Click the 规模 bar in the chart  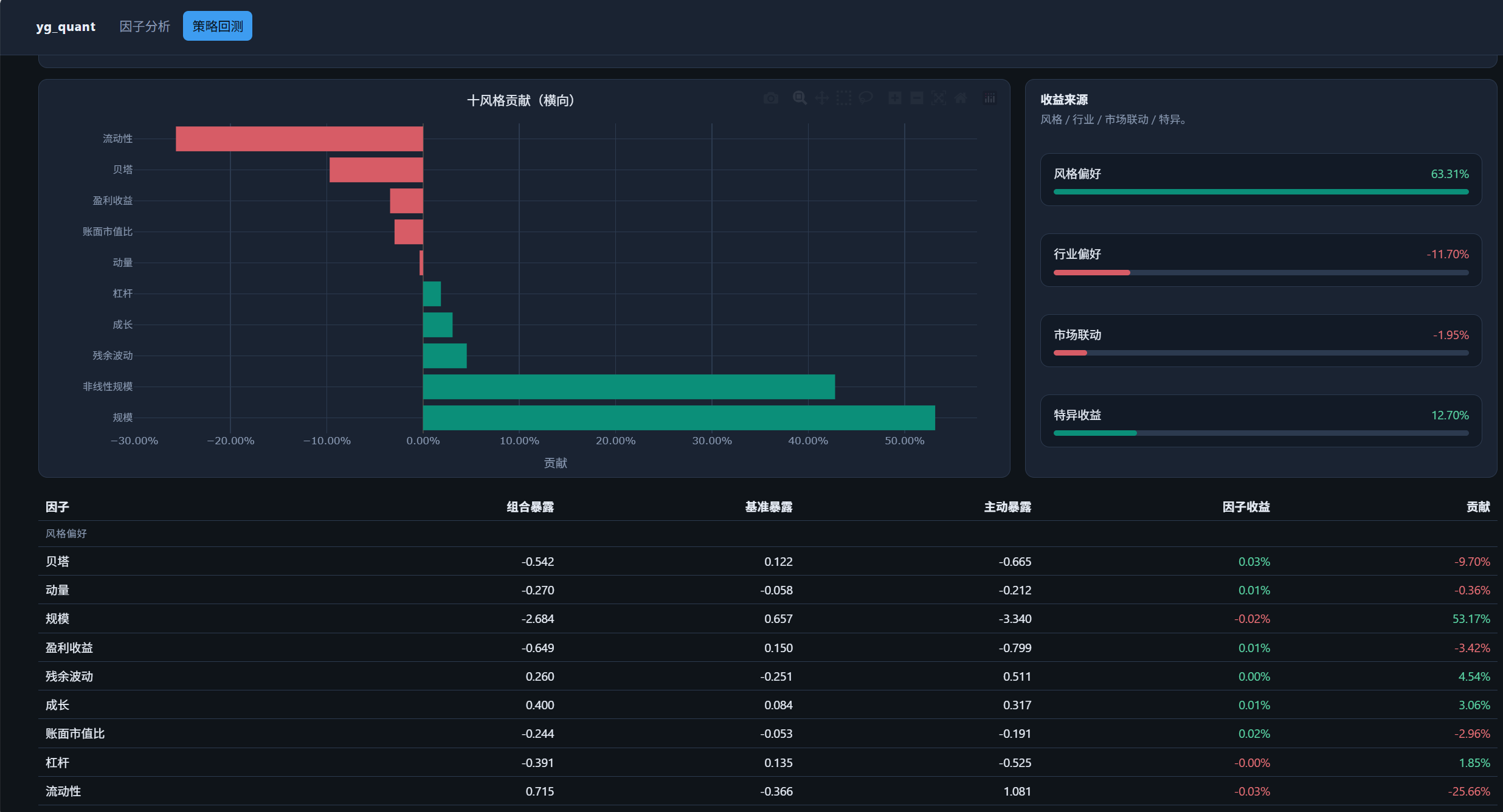click(x=679, y=418)
